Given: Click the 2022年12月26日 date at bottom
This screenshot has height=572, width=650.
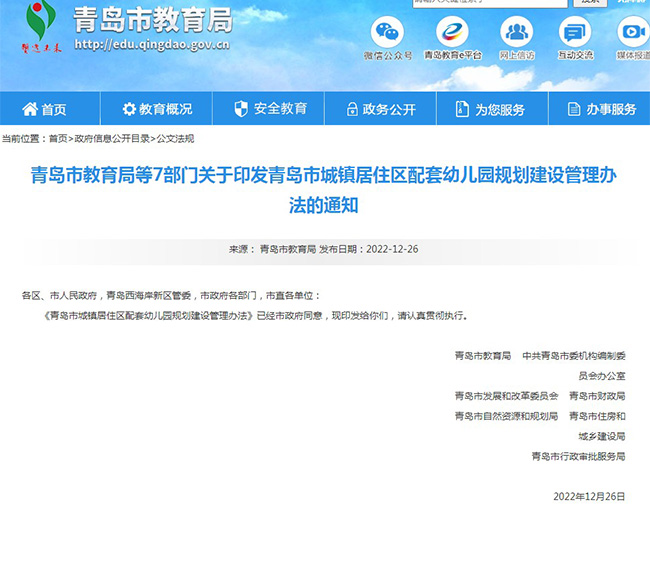Looking at the screenshot, I should [589, 497].
